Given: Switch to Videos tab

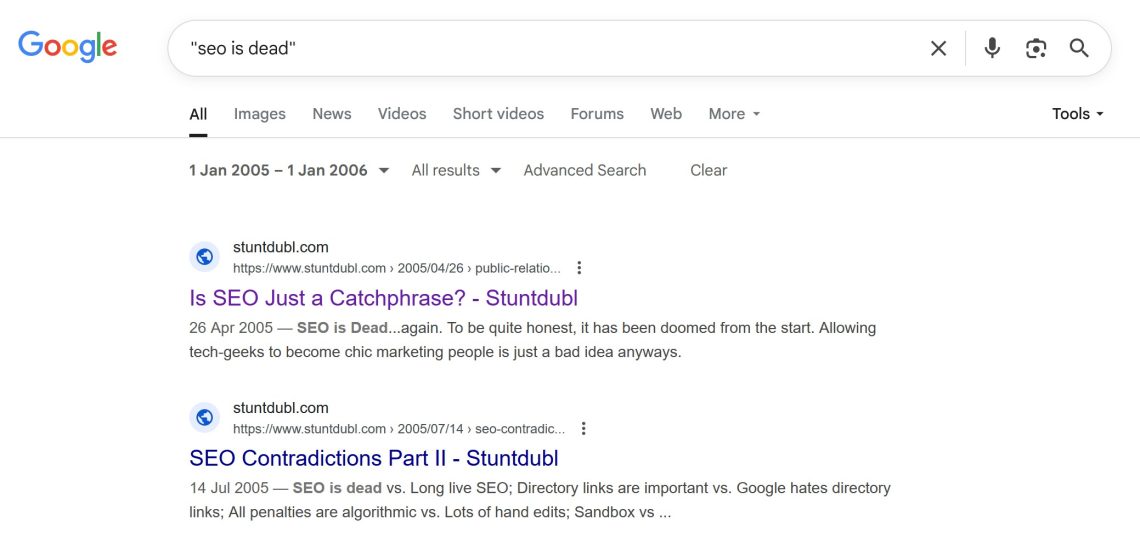Looking at the screenshot, I should pyautogui.click(x=402, y=114).
